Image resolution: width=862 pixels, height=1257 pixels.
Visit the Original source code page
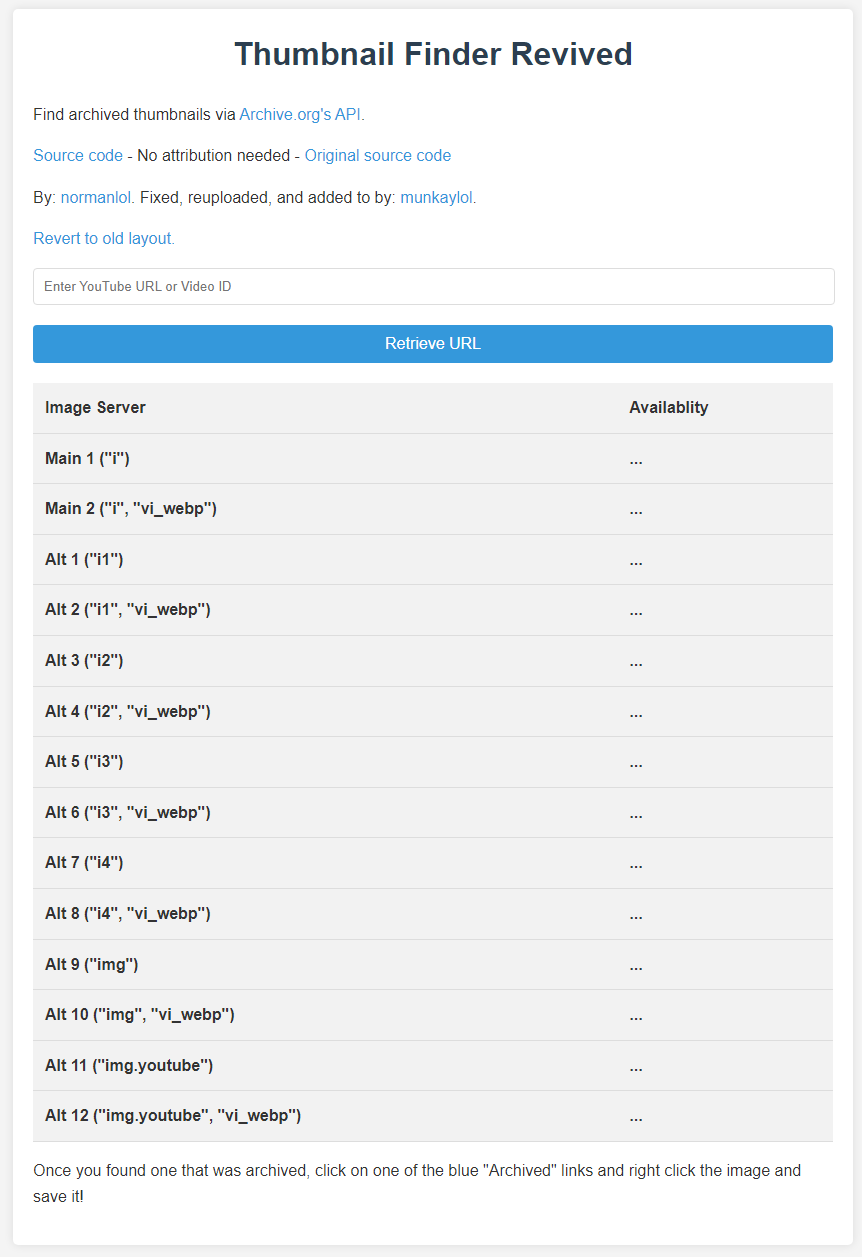coord(377,156)
